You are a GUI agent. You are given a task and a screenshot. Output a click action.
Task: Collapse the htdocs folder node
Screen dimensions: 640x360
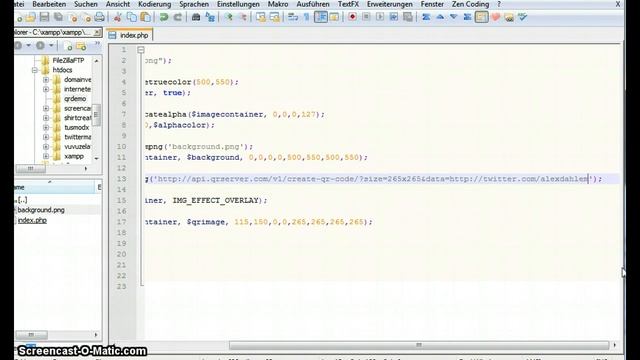(x=35, y=70)
